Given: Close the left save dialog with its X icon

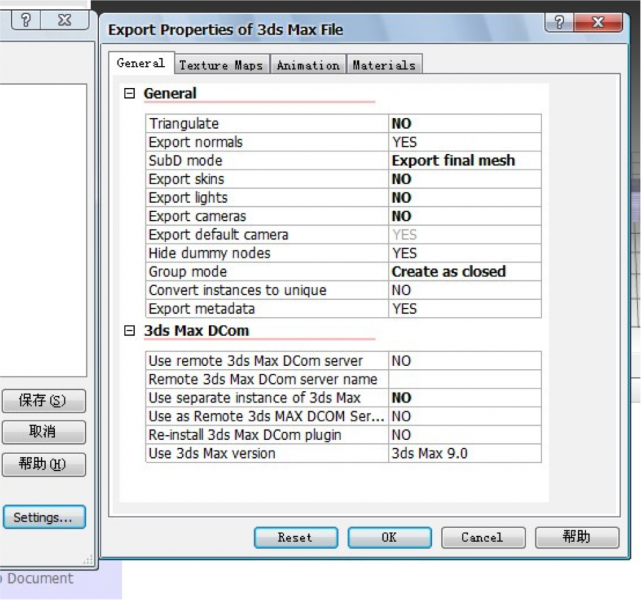Looking at the screenshot, I should click(x=65, y=20).
